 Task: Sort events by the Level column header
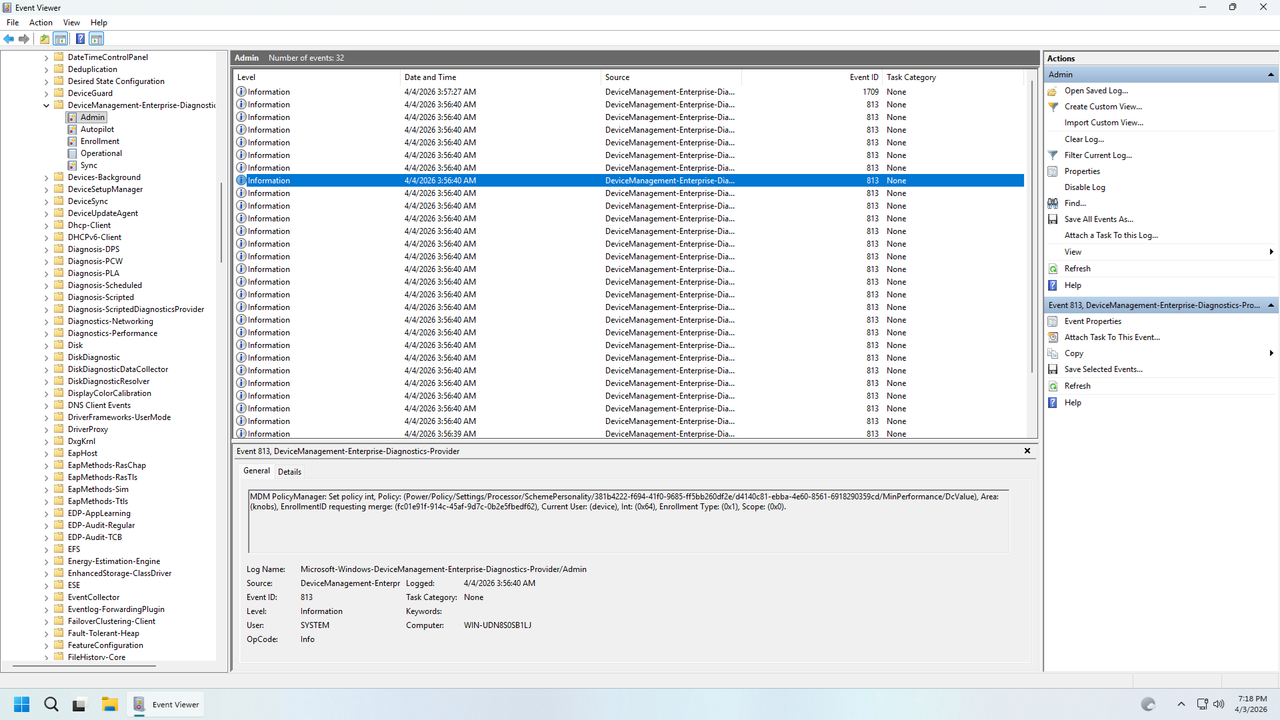click(x=317, y=77)
